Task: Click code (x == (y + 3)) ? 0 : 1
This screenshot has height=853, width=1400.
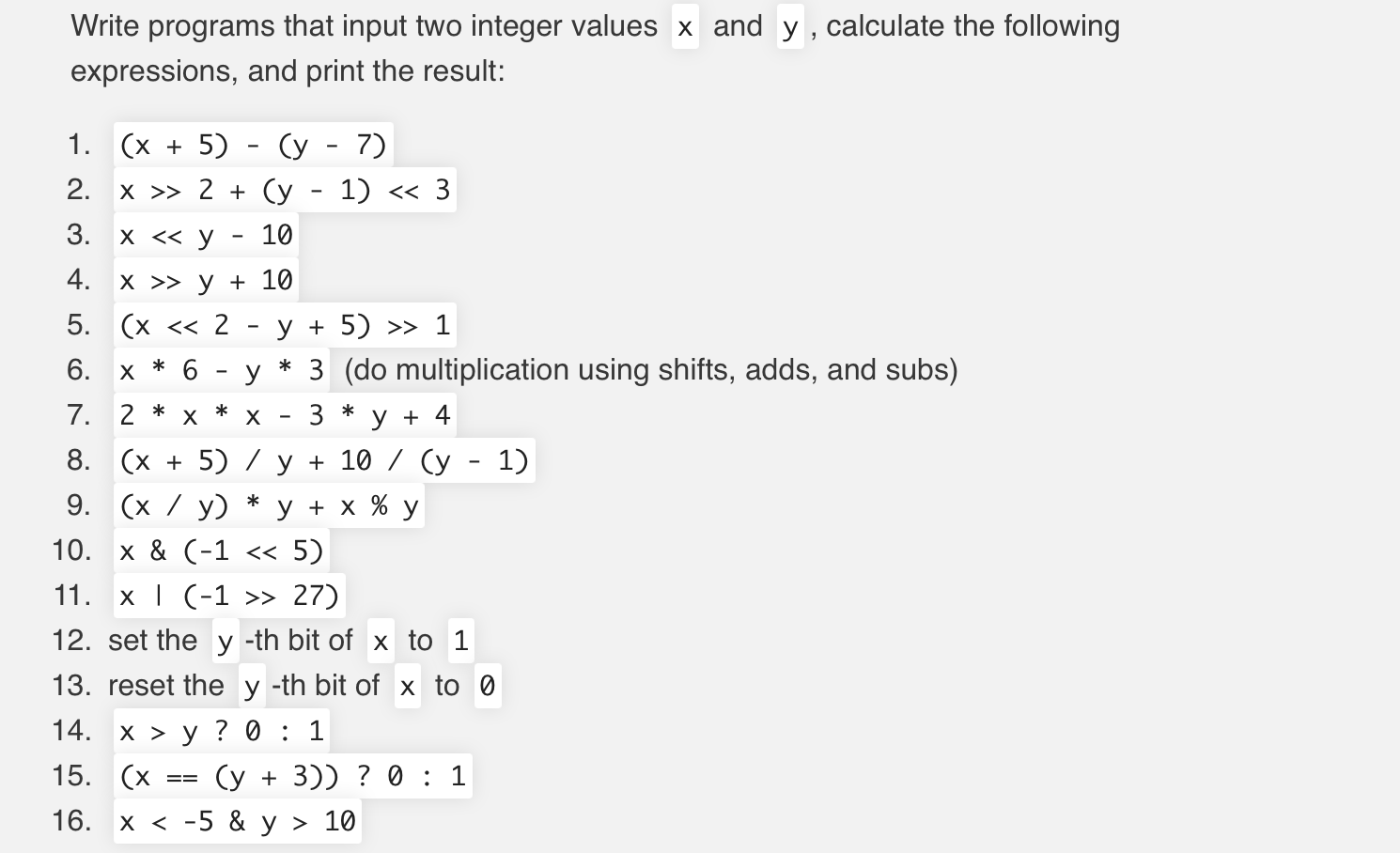Action: pos(293,776)
